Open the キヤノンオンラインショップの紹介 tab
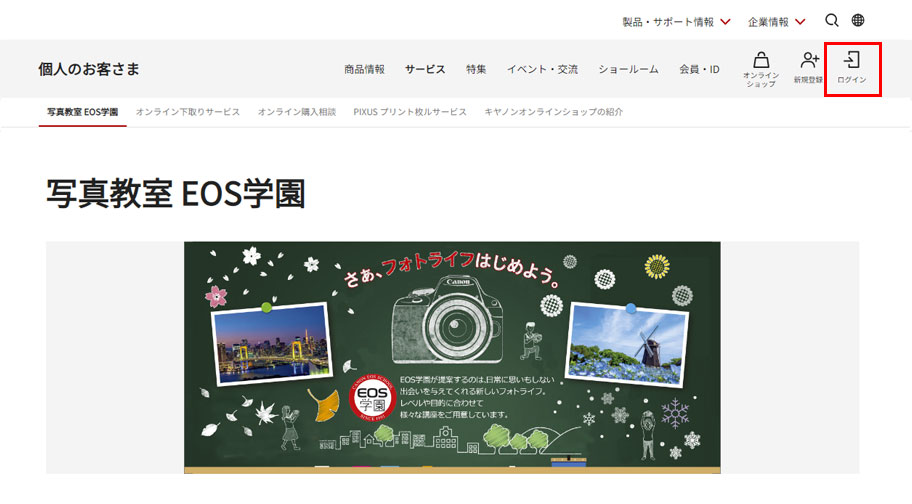Screen dimensions: 912x504 pos(553,112)
